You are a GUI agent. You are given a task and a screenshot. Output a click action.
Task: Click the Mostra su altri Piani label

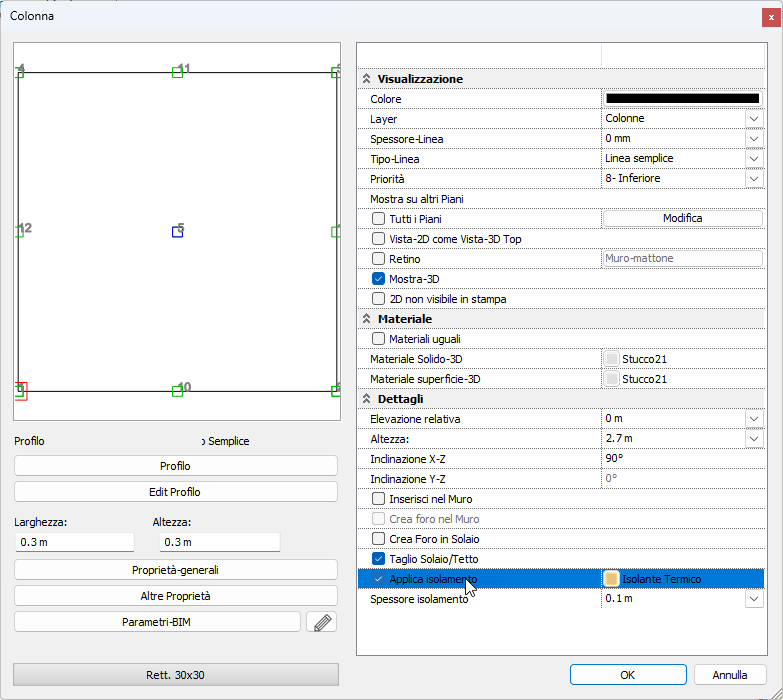coord(417,199)
